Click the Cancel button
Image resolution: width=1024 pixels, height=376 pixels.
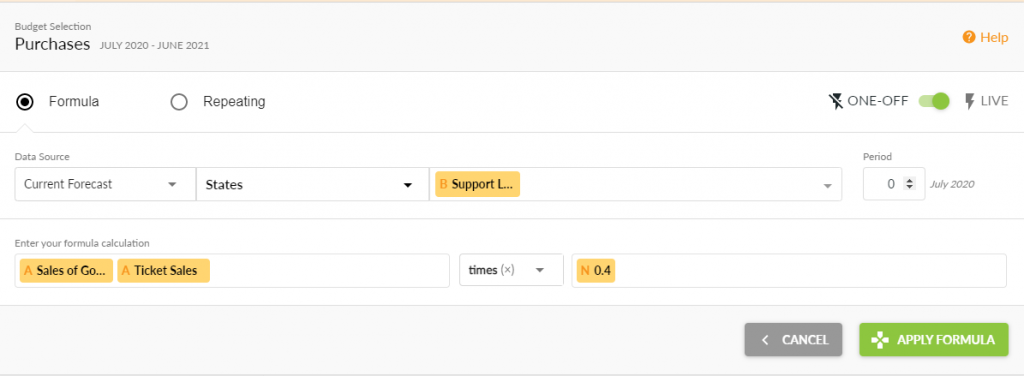(793, 339)
